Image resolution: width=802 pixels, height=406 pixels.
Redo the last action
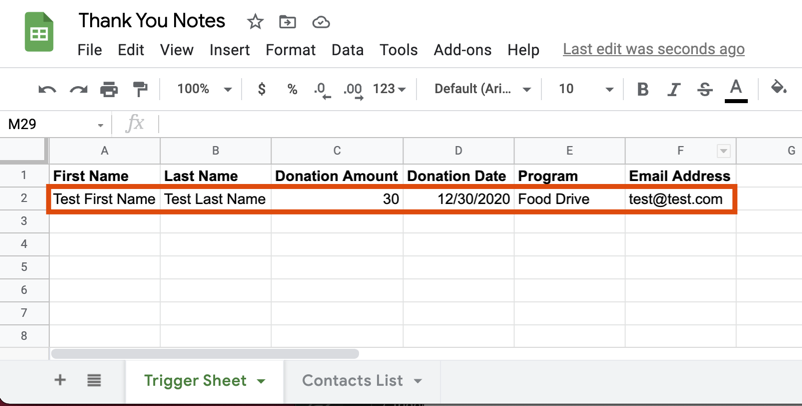coord(78,89)
